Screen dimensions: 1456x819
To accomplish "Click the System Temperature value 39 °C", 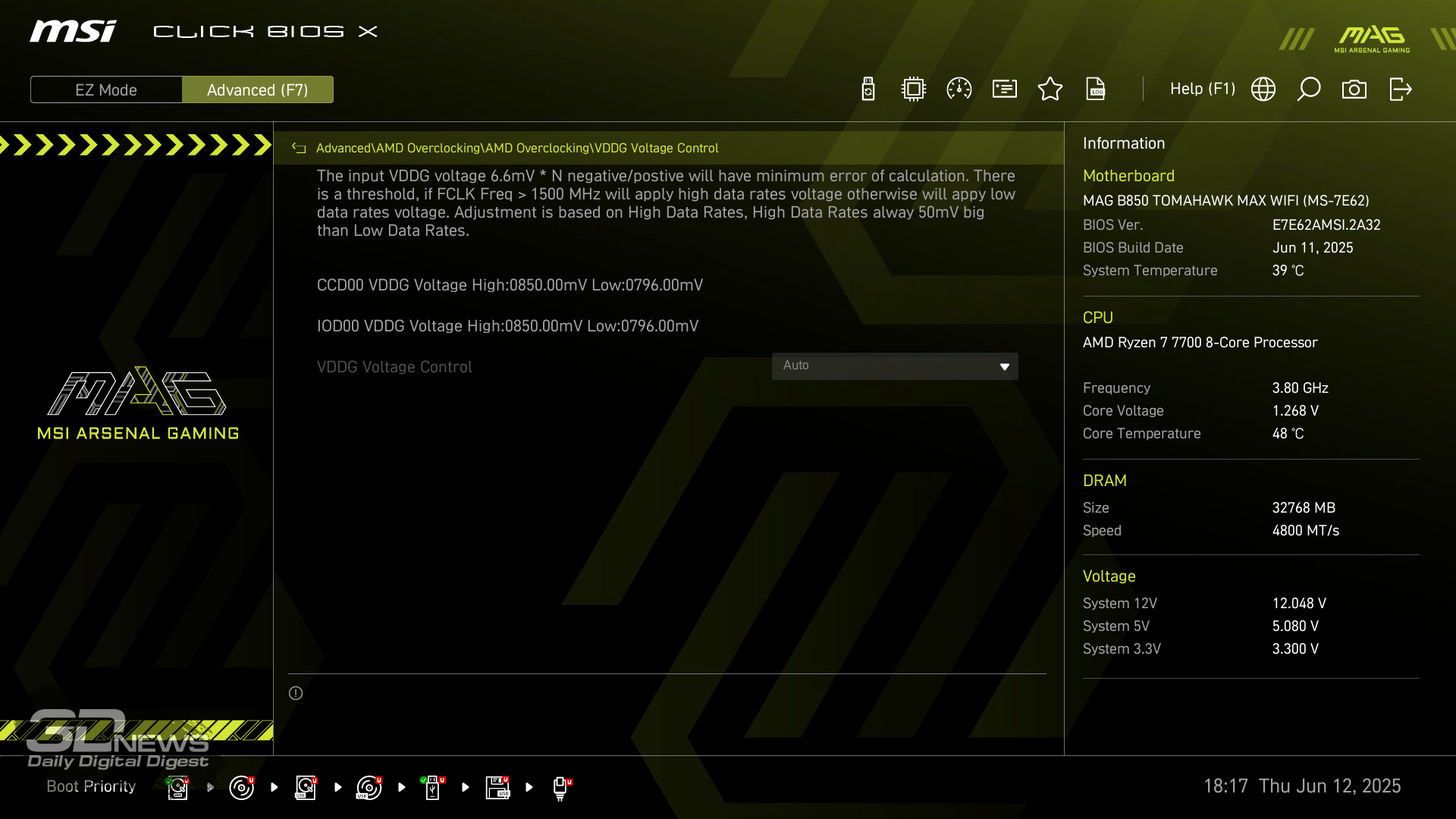I will pos(1288,271).
